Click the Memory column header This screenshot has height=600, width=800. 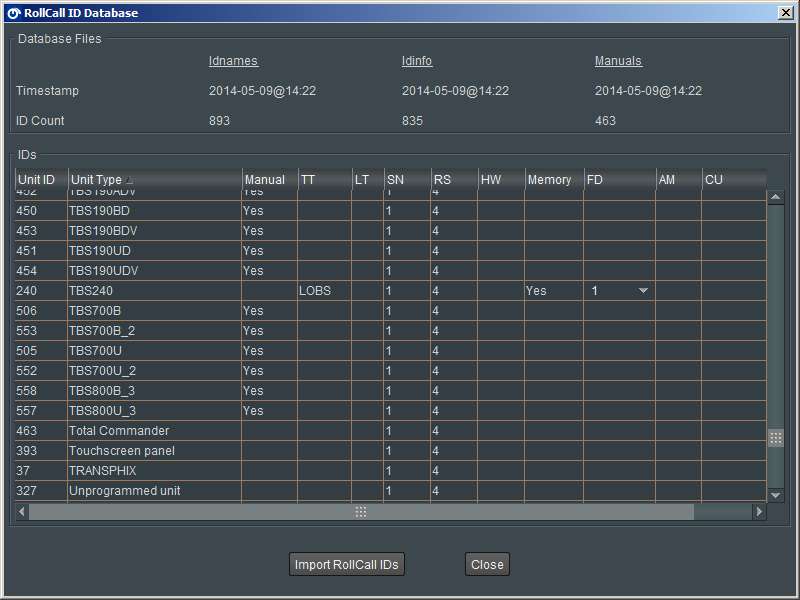click(x=554, y=180)
